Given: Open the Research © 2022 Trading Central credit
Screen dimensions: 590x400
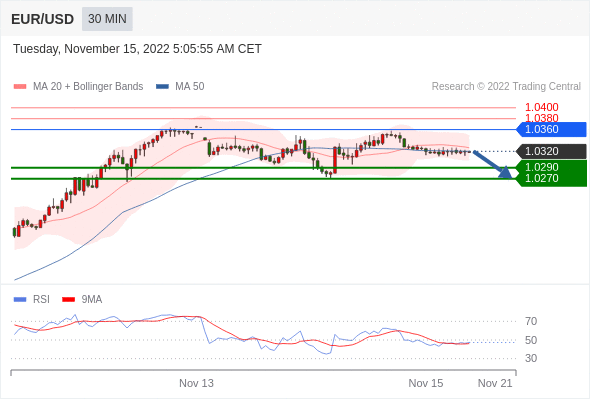Looking at the screenshot, I should 506,87.
